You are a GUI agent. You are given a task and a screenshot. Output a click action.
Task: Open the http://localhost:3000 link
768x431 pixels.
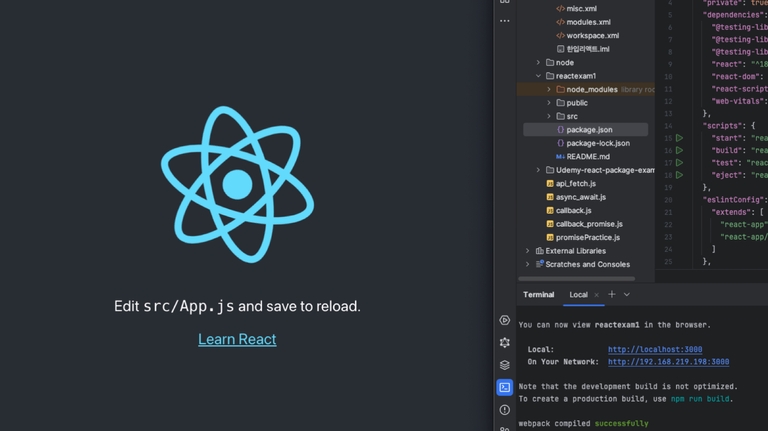pyautogui.click(x=655, y=349)
